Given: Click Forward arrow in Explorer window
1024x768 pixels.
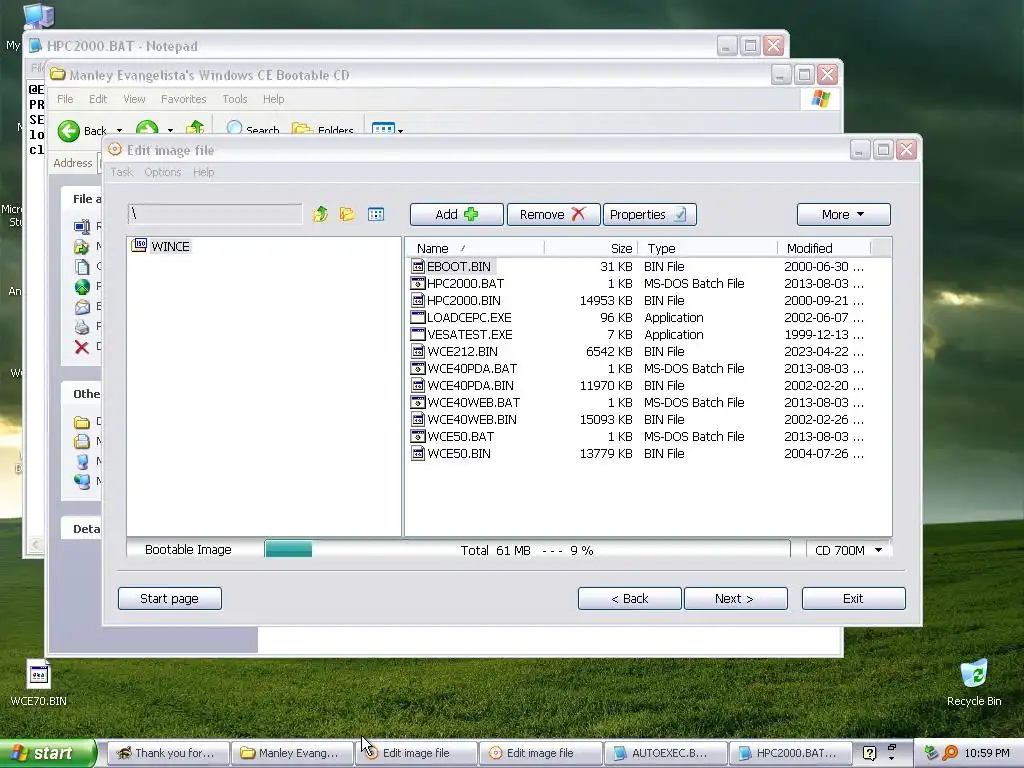Looking at the screenshot, I should point(147,129).
